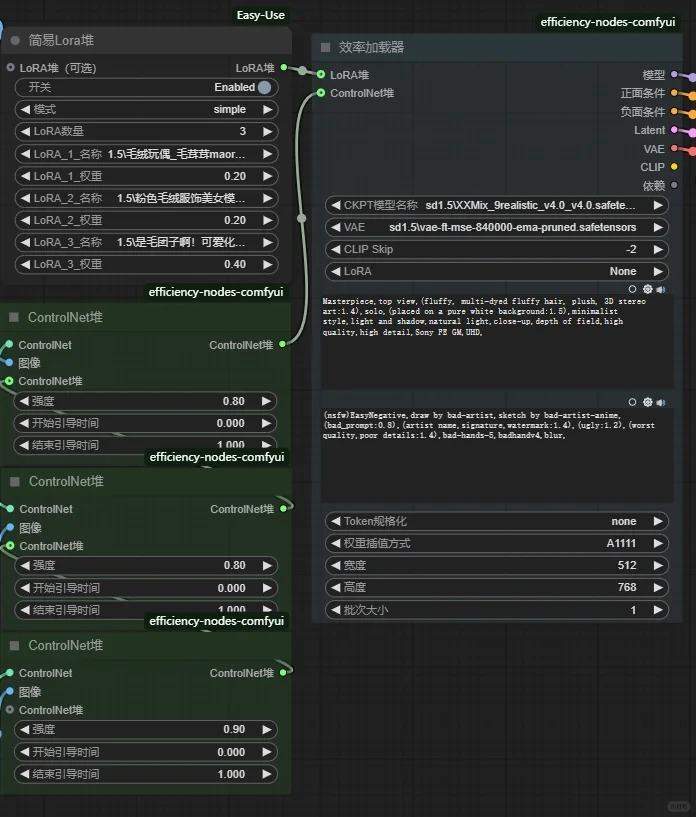Open the LoRA None dropdown
Image resolution: width=696 pixels, height=817 pixels.
pyautogui.click(x=497, y=271)
